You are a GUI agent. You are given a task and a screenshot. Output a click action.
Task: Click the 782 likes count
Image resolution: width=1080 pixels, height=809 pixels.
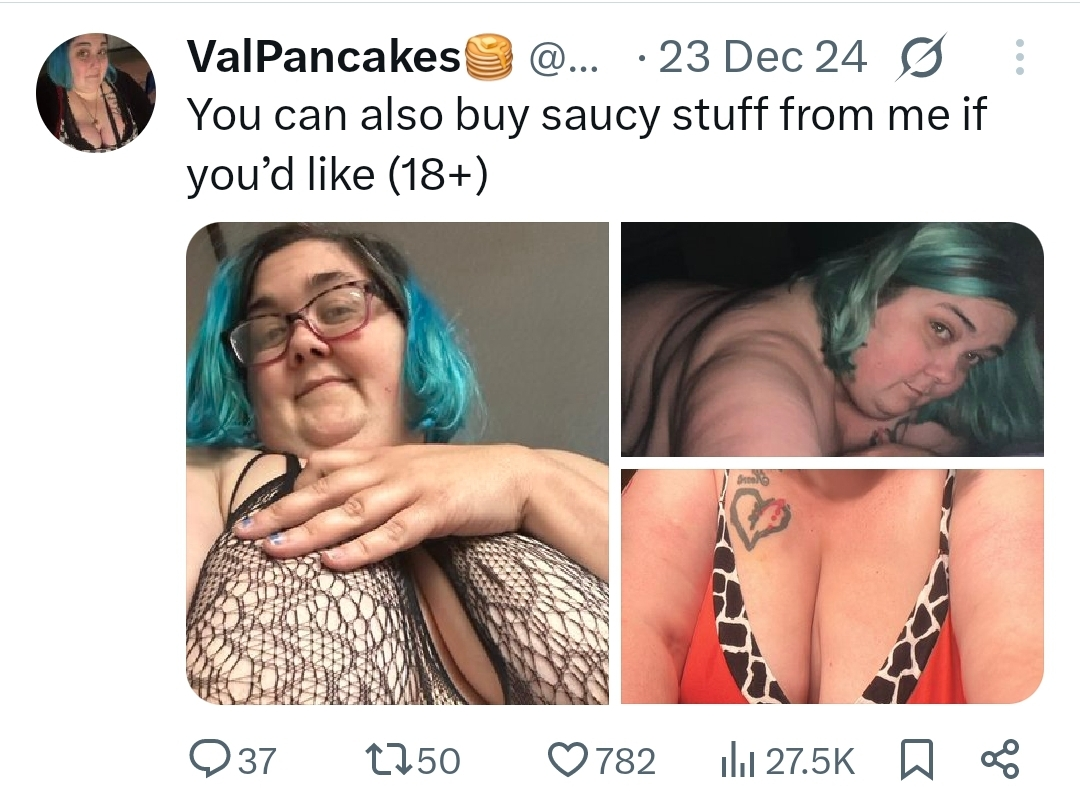(x=625, y=761)
